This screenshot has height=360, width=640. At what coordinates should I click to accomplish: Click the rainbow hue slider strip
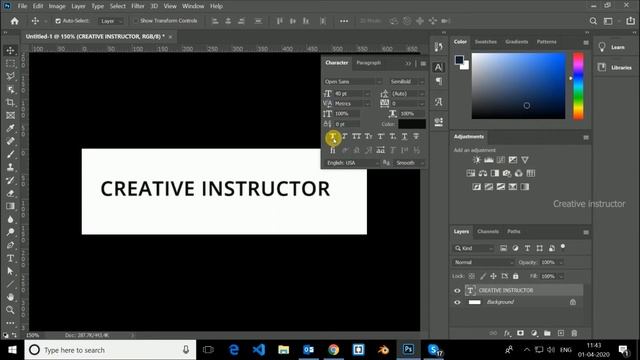(x=578, y=86)
